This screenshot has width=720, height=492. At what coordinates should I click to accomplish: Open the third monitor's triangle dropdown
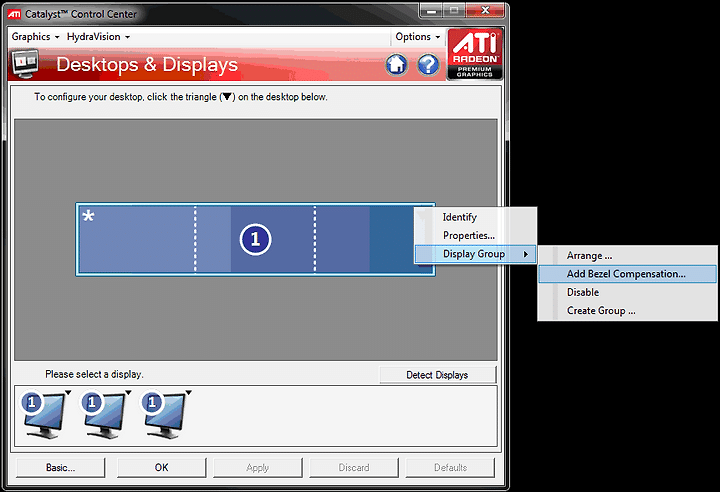188,392
